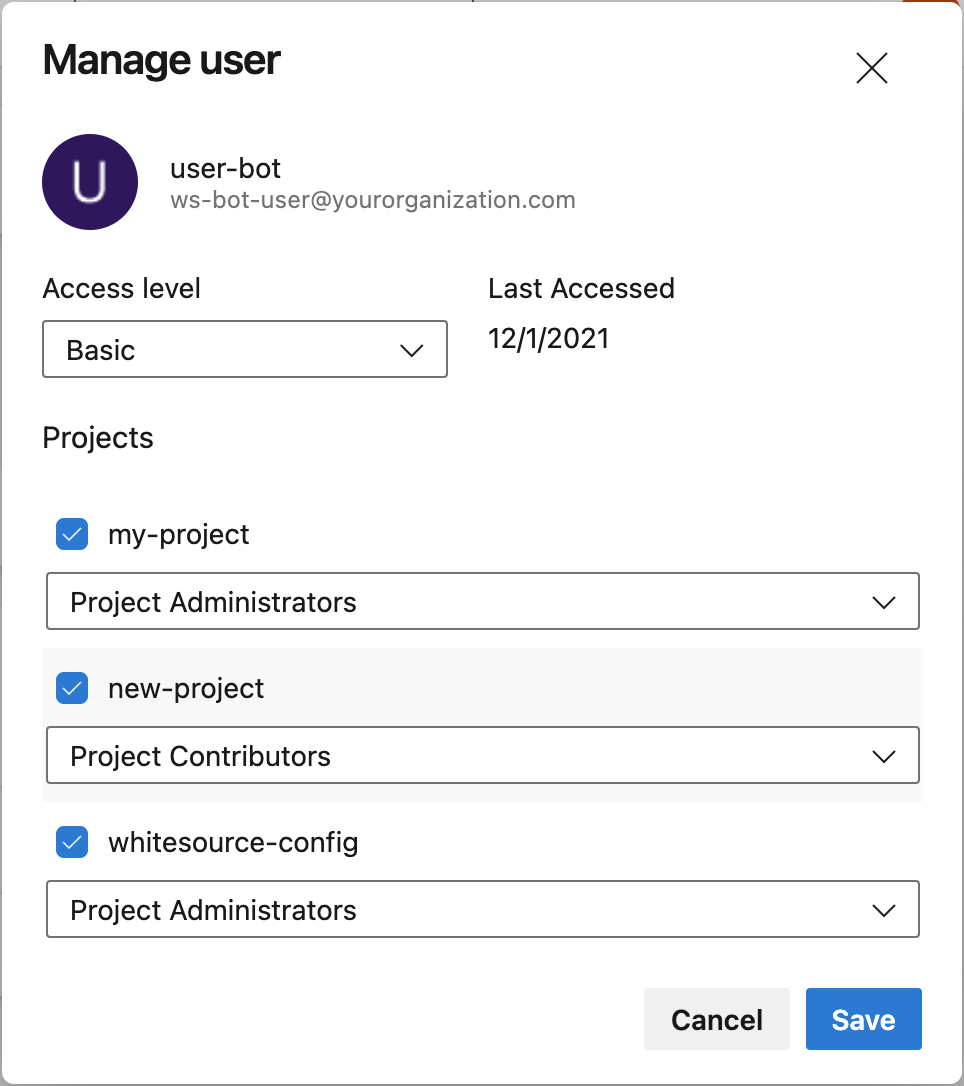Uncheck the my-project checkbox

(72, 535)
